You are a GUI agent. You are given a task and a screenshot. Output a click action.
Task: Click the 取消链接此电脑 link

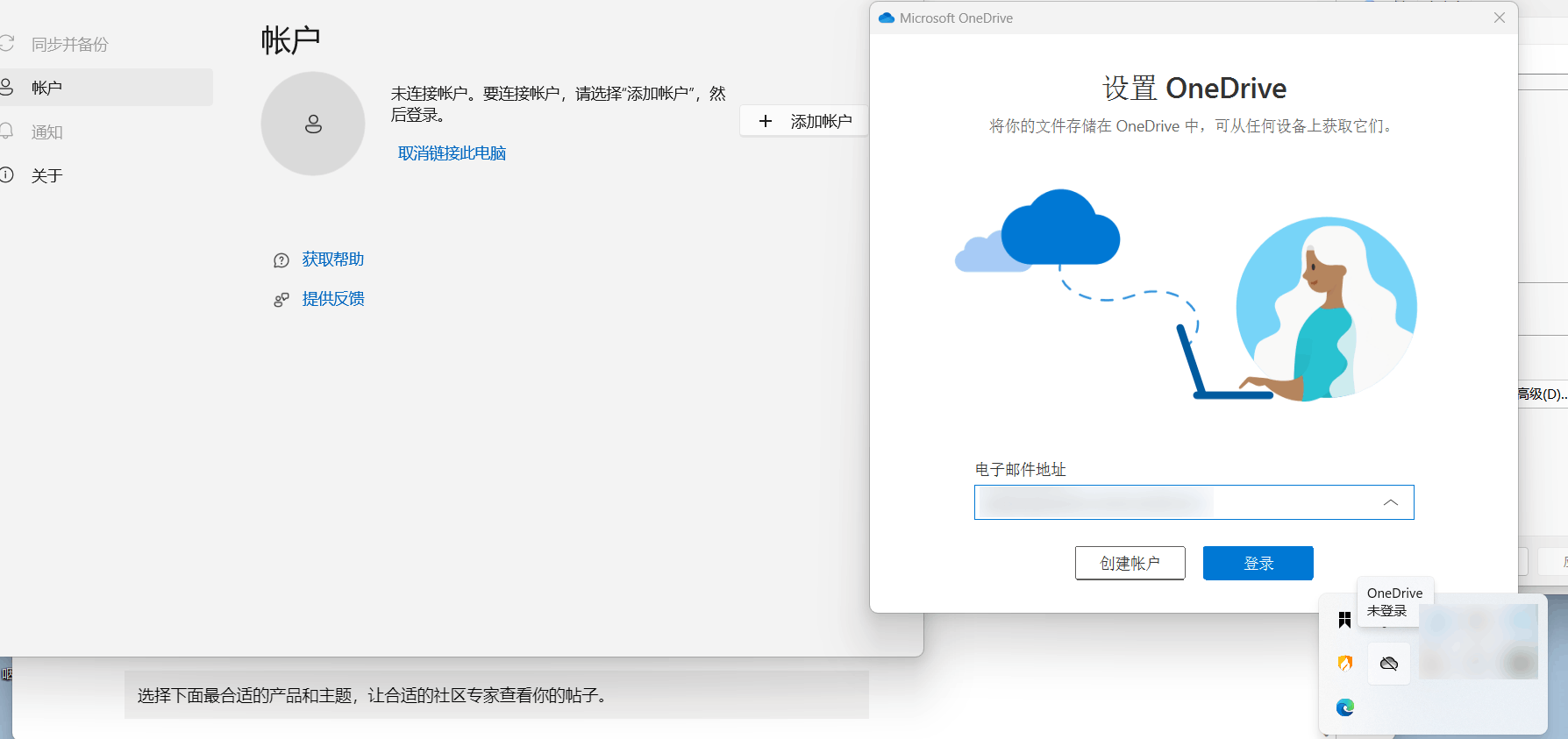point(452,153)
